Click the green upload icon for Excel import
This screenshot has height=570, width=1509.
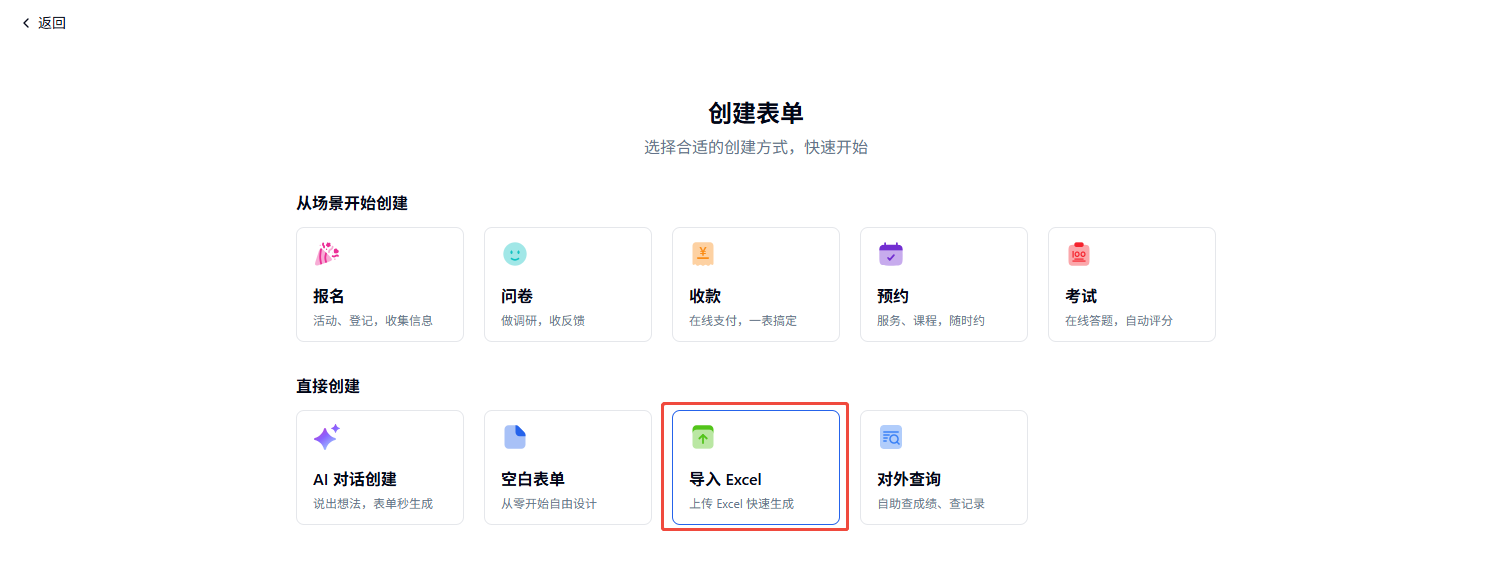(703, 437)
